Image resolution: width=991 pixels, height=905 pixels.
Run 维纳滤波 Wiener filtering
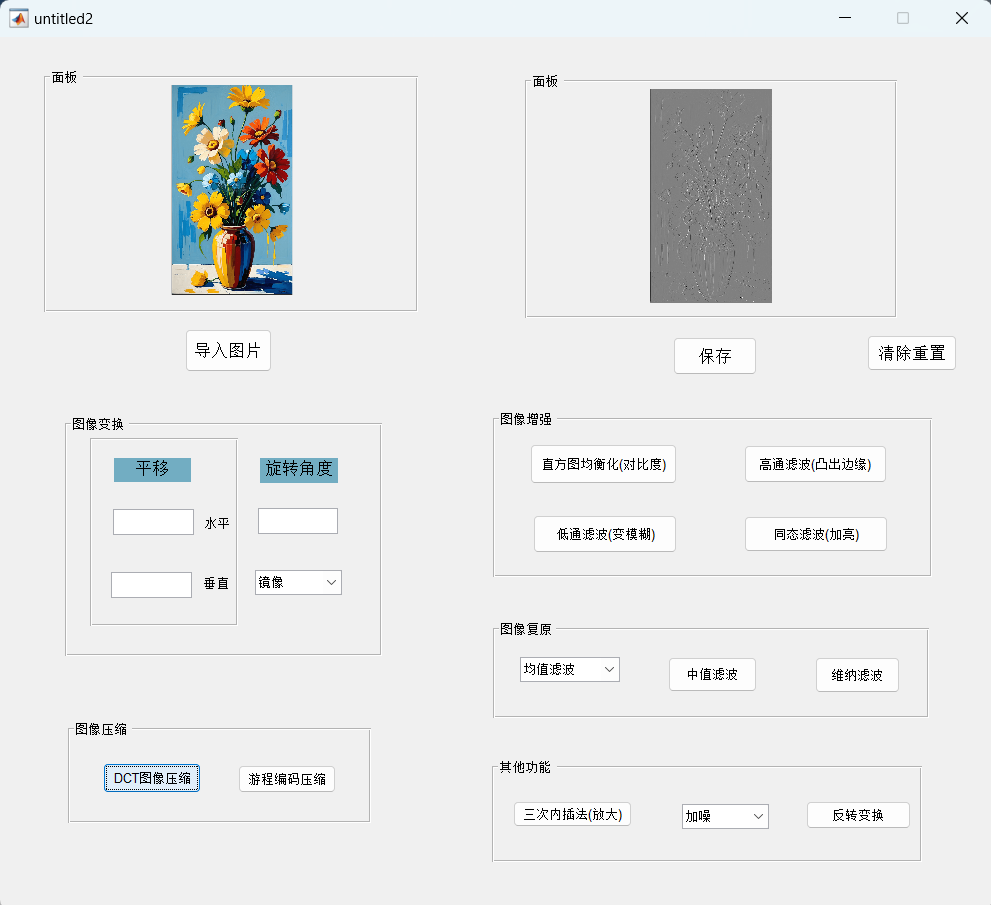tap(856, 675)
